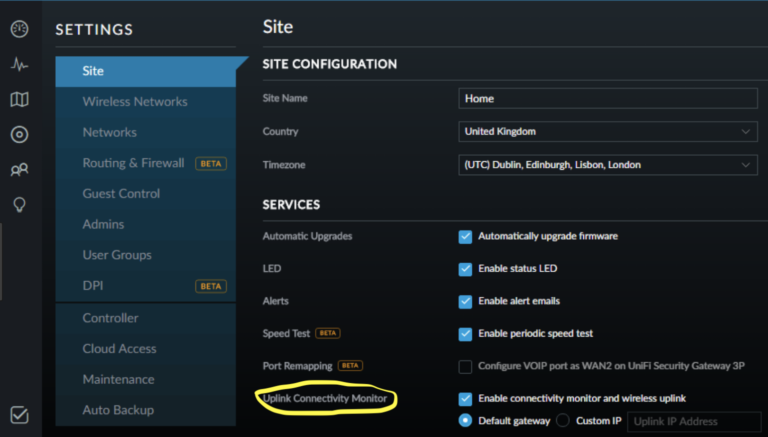This screenshot has height=437, width=768.
Task: Open the Country dropdown
Action: (x=608, y=131)
